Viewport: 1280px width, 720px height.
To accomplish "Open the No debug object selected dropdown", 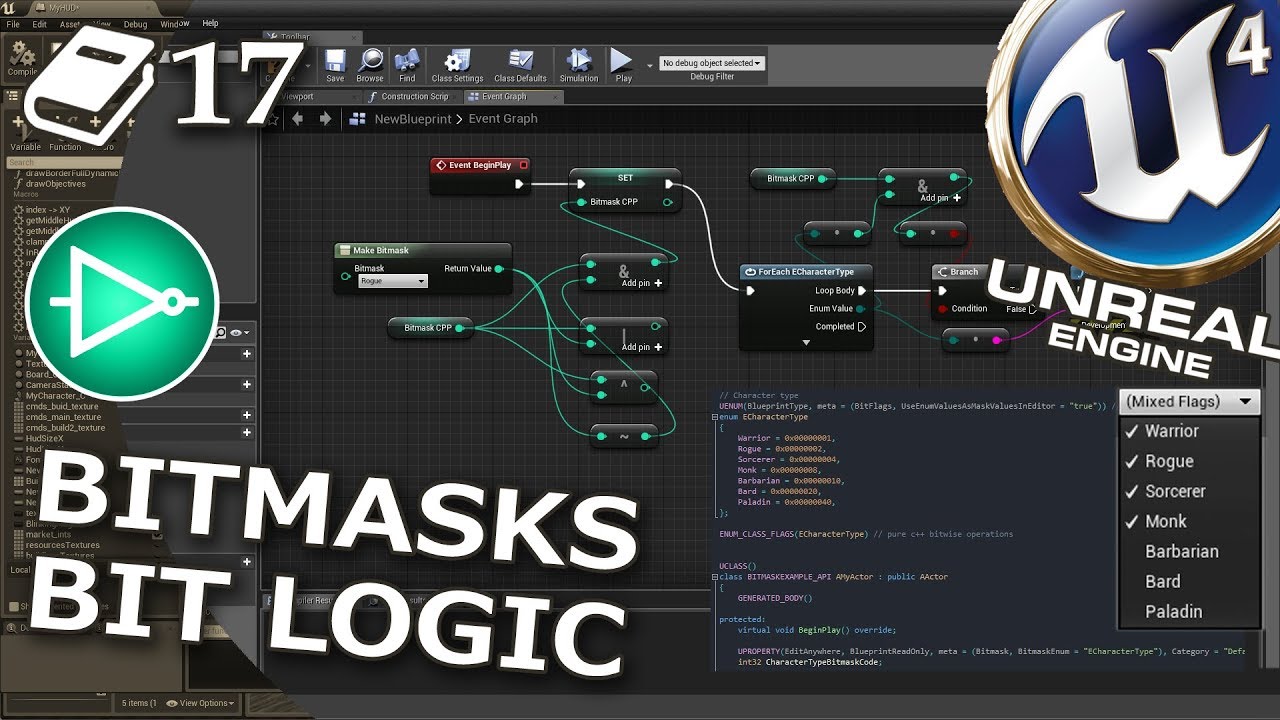I will pos(712,63).
